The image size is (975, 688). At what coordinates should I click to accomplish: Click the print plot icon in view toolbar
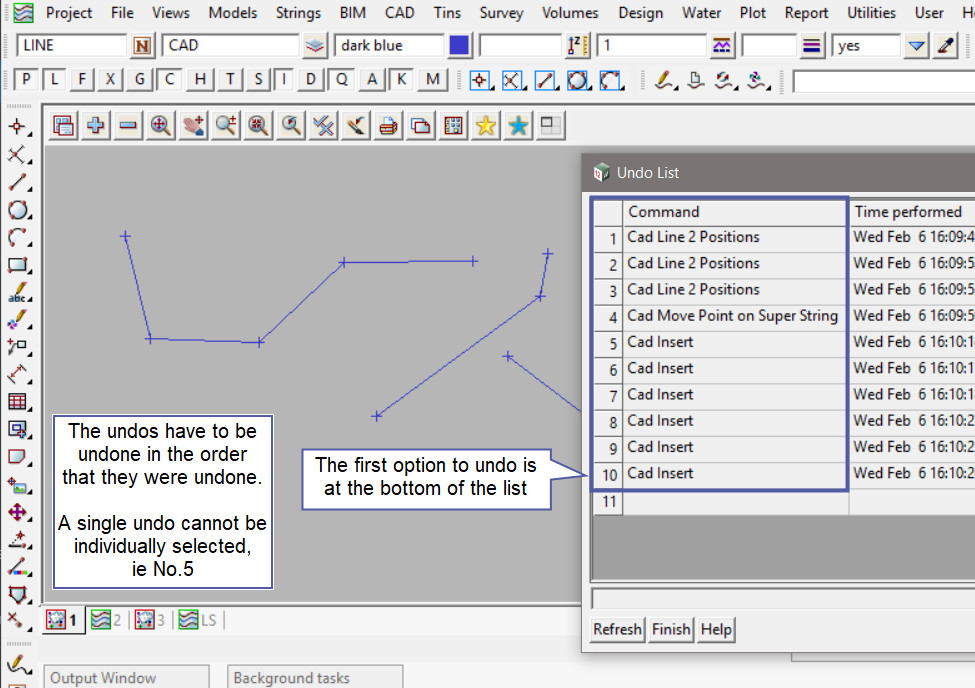pos(388,126)
